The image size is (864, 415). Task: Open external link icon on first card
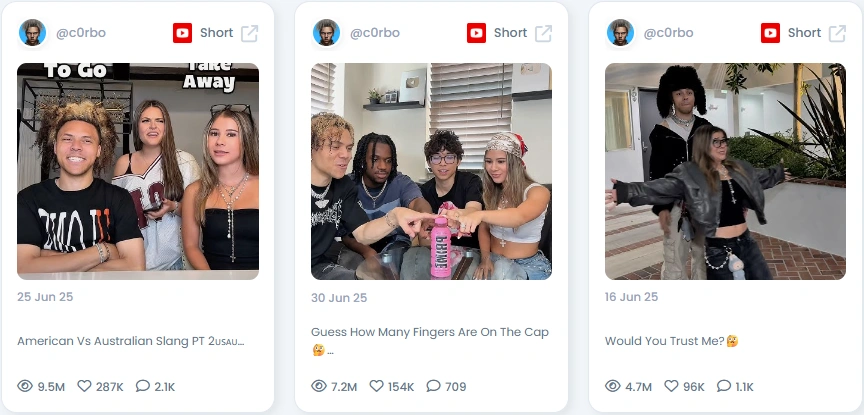click(x=250, y=33)
